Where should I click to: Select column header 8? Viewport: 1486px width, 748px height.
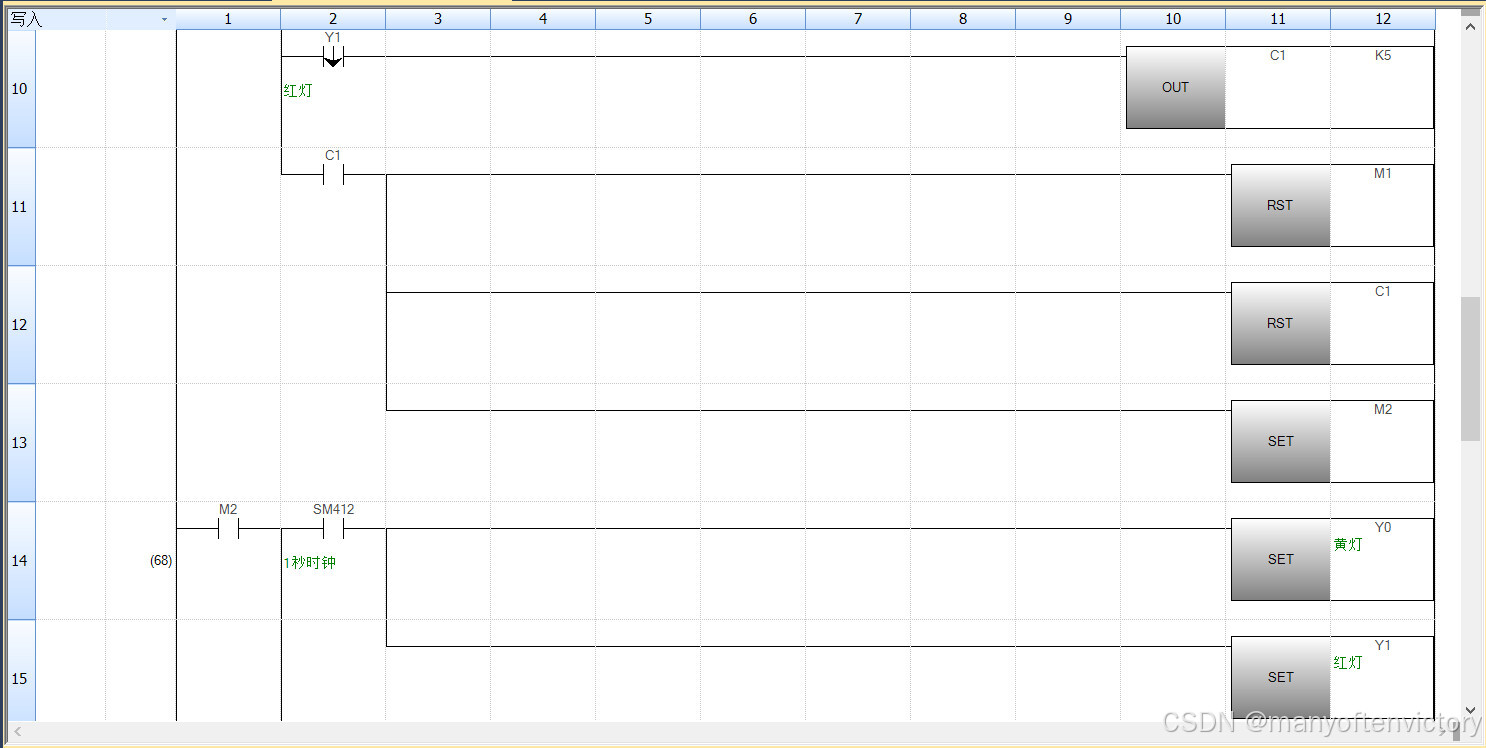click(963, 19)
